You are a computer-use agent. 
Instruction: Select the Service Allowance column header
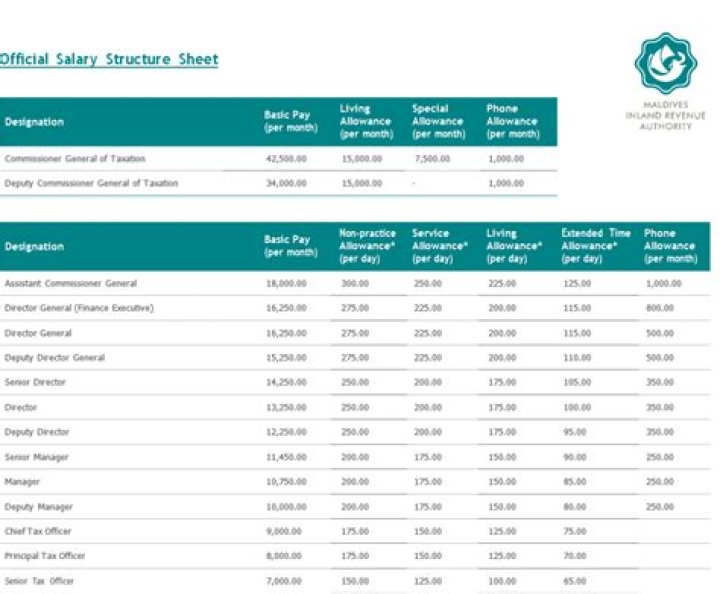pos(440,246)
